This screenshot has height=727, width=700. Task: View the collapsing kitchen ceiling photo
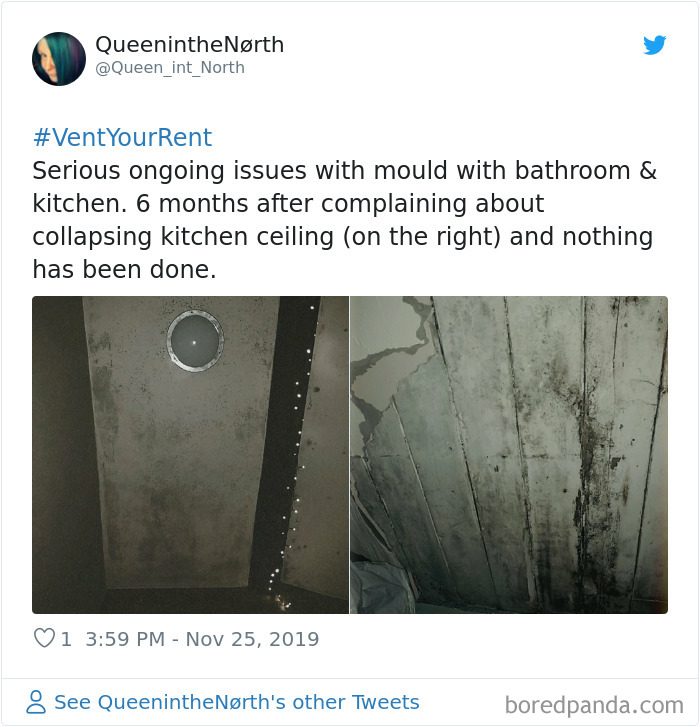click(x=509, y=455)
